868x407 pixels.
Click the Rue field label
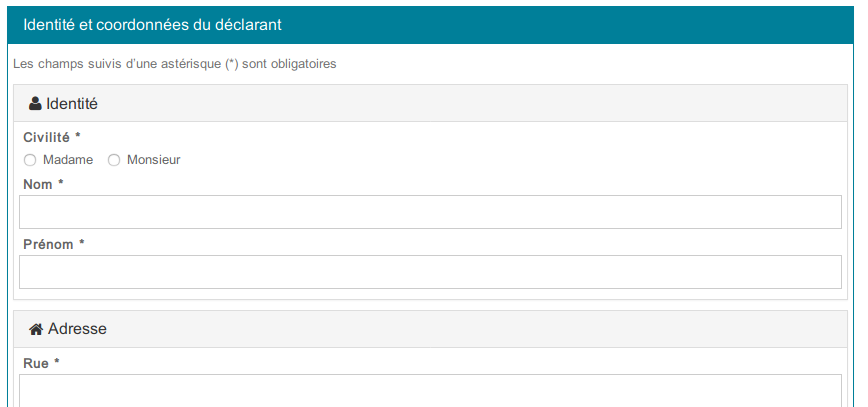click(x=36, y=363)
